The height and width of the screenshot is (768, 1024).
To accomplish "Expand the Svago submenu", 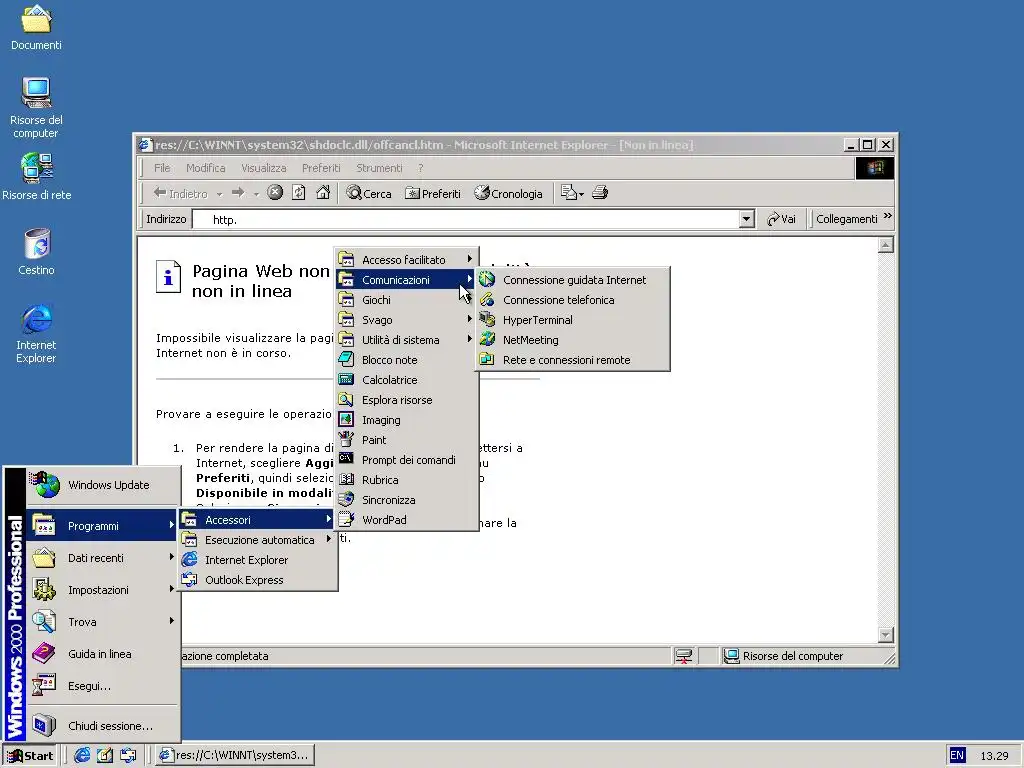I will [x=406, y=320].
